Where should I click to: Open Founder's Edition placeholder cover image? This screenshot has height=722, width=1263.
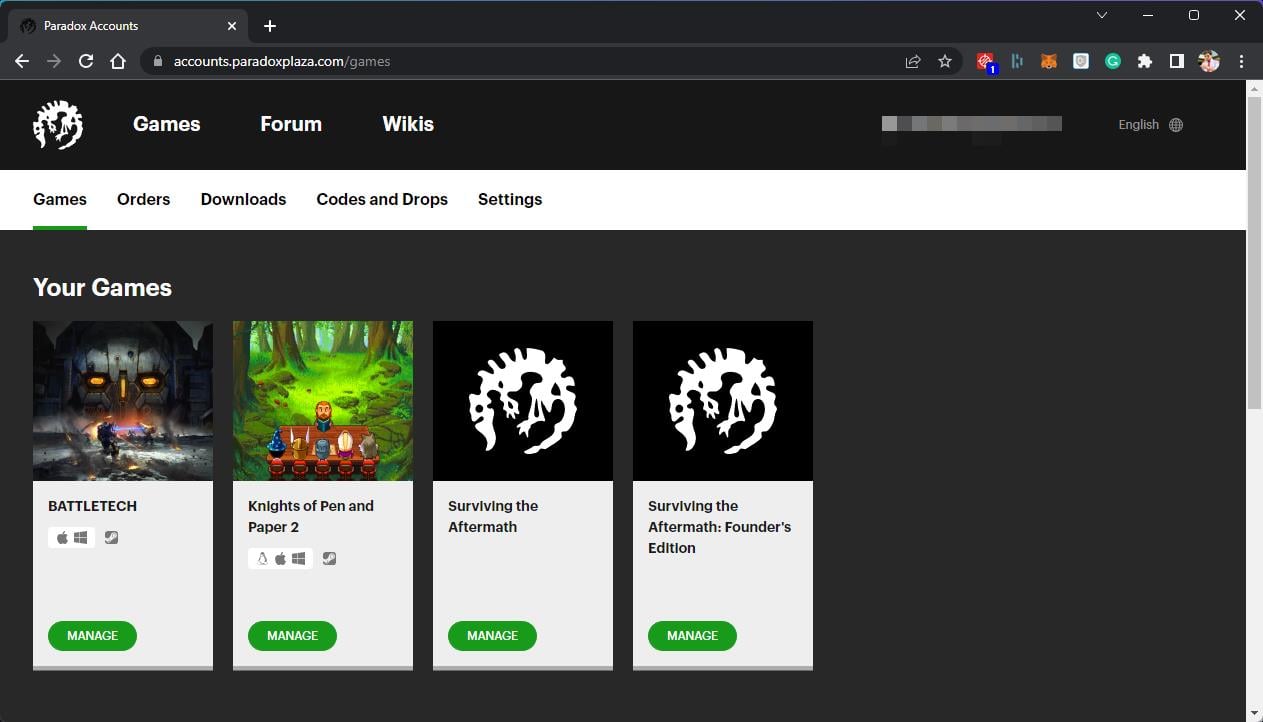723,401
